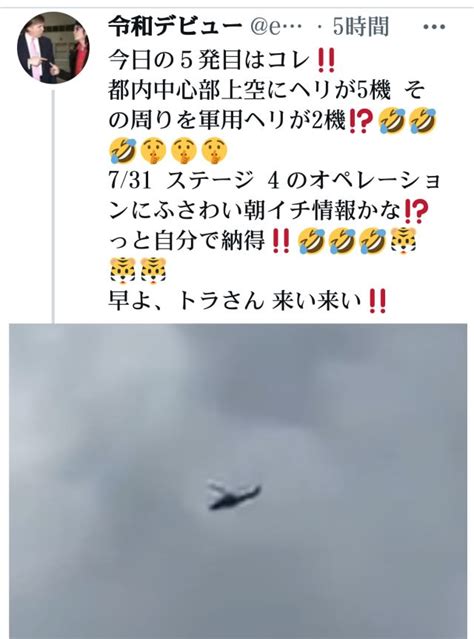Click the 都内中心部上空にヘリが5機 text line
The height and width of the screenshot is (639, 474).
tap(249, 90)
